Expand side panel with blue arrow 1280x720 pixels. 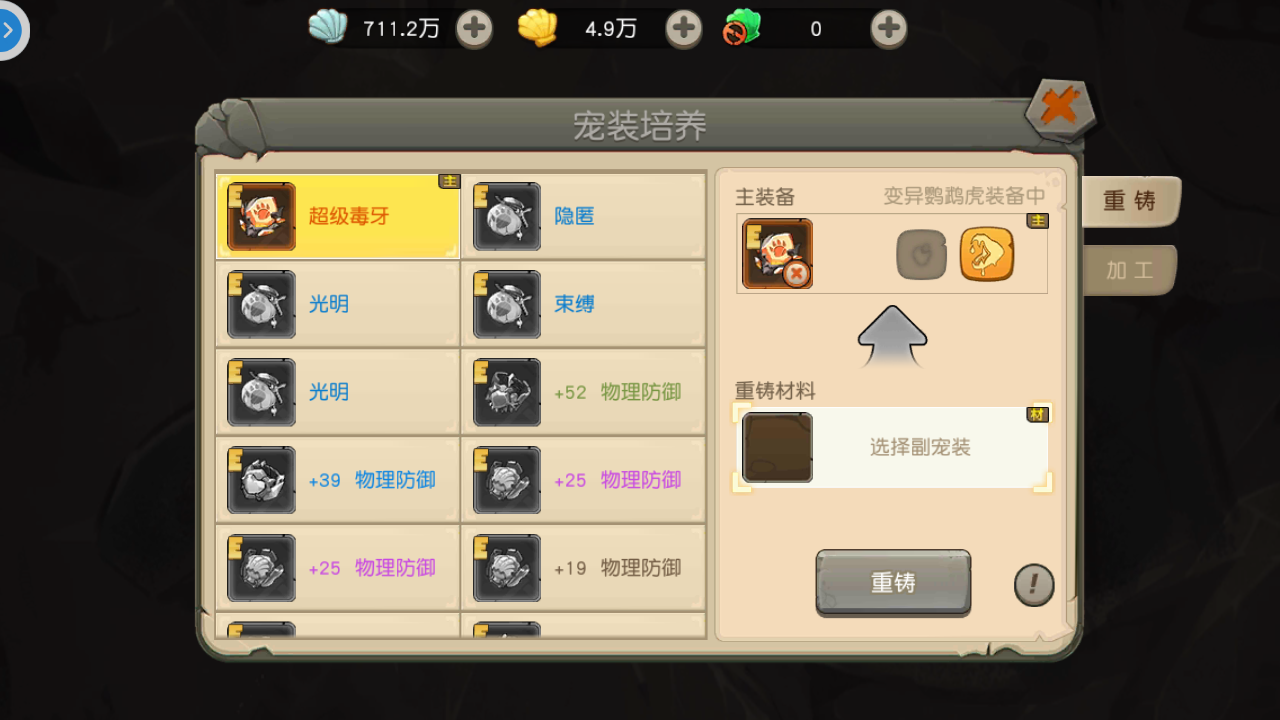point(9,30)
